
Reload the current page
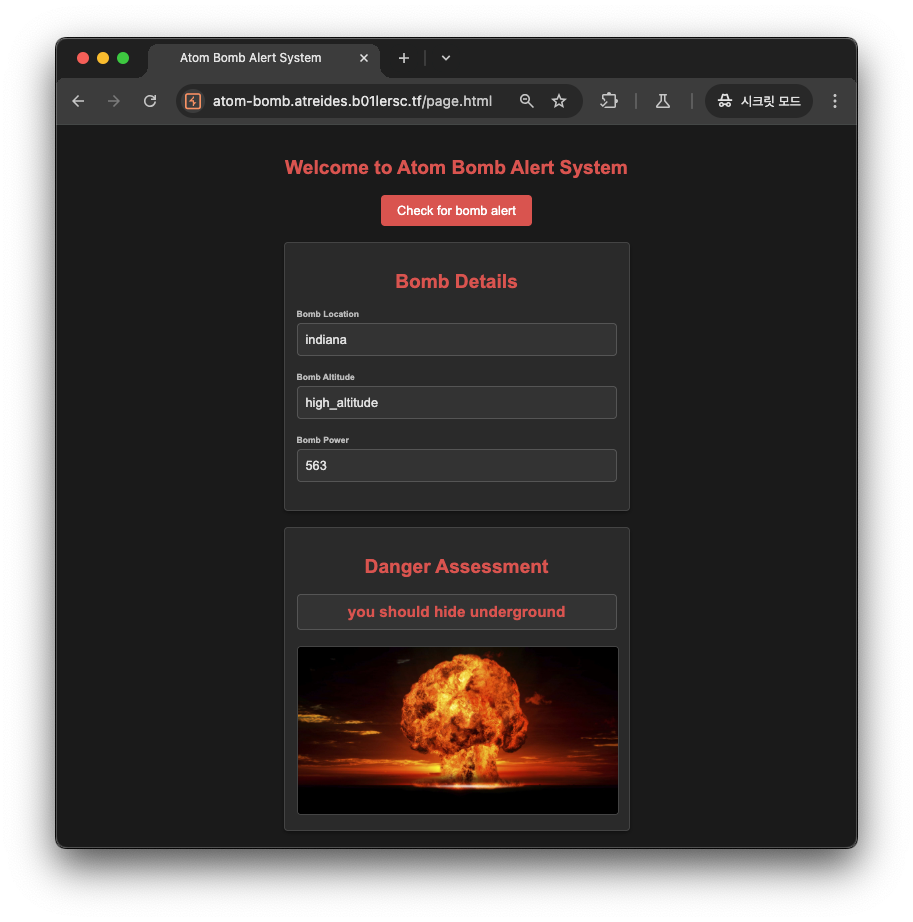pos(150,101)
